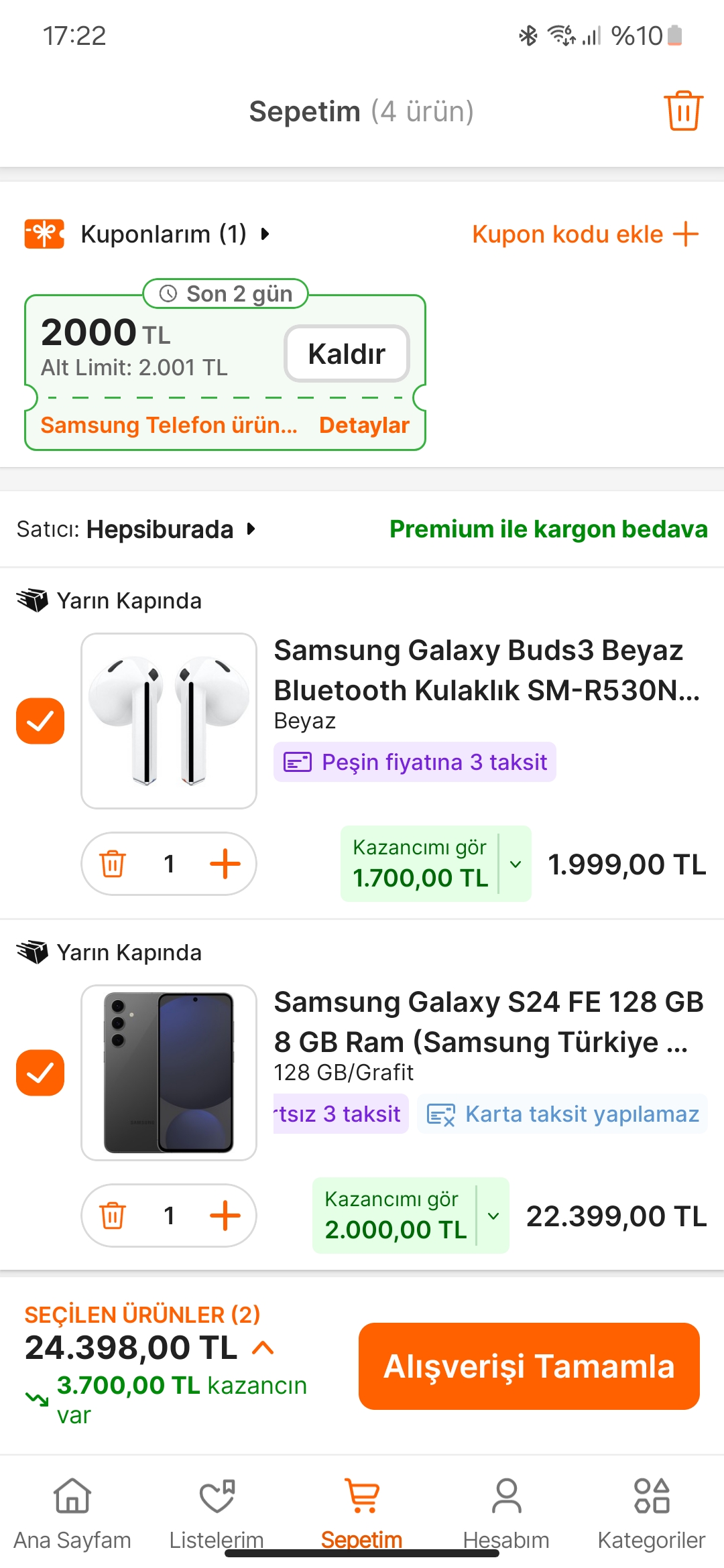The width and height of the screenshot is (724, 1568).
Task: Increase Galaxy Buds3 quantity with plus icon
Action: click(225, 864)
